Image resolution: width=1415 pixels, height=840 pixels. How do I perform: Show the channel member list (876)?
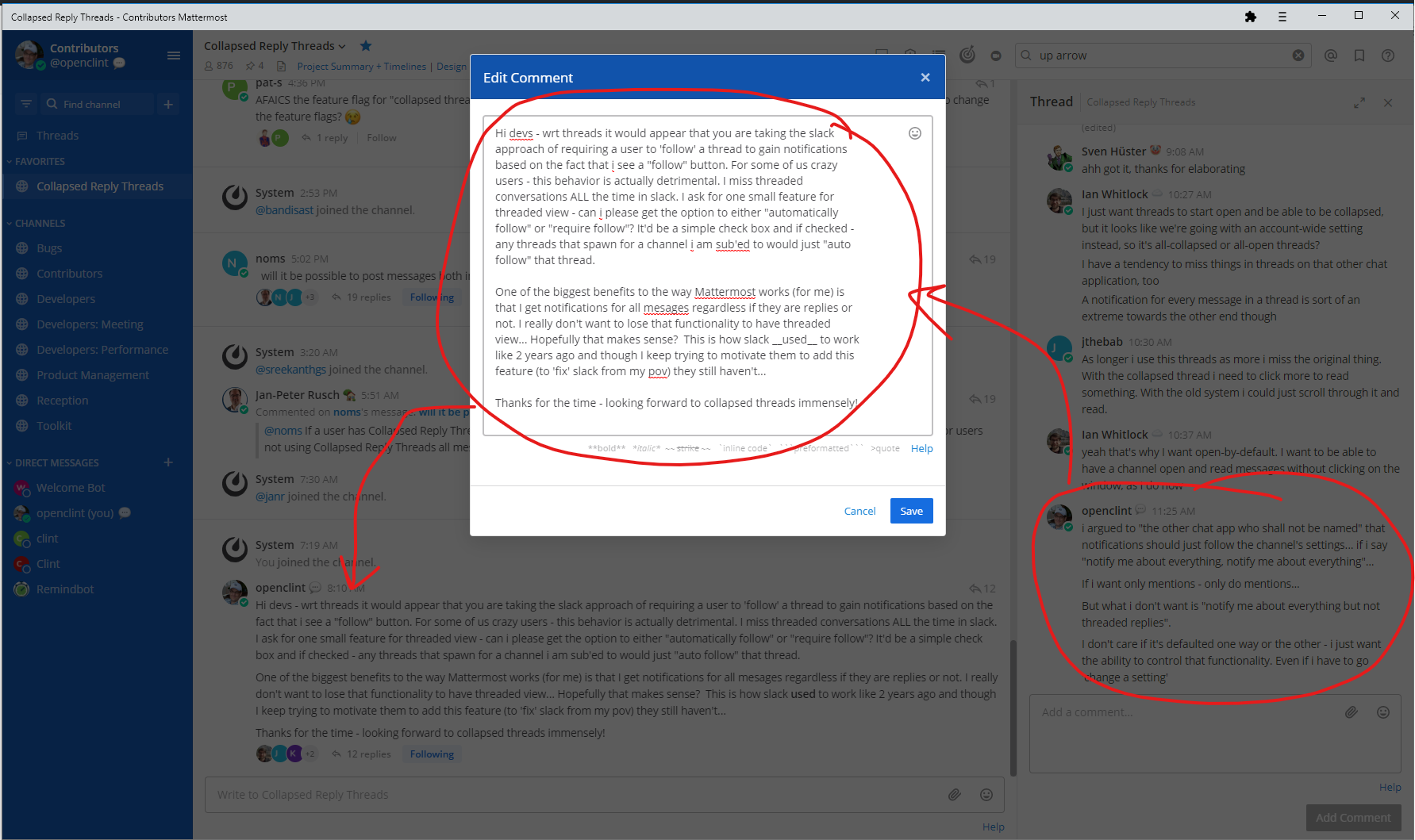218,65
